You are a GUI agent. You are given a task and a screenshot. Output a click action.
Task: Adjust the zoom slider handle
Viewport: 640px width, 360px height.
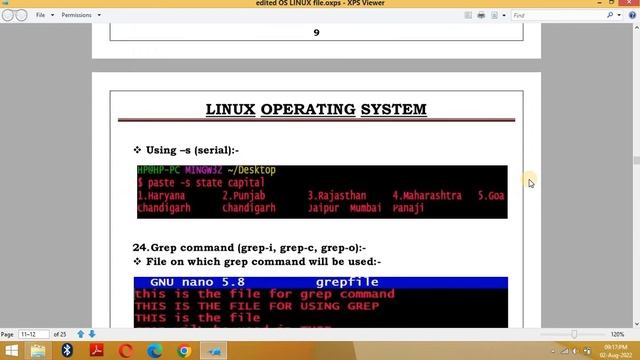574,334
